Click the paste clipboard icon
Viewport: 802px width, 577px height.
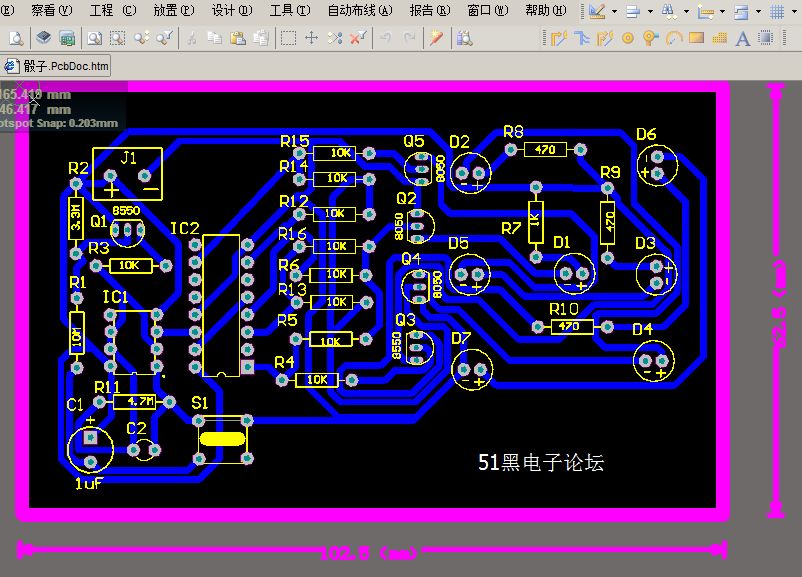click(238, 38)
